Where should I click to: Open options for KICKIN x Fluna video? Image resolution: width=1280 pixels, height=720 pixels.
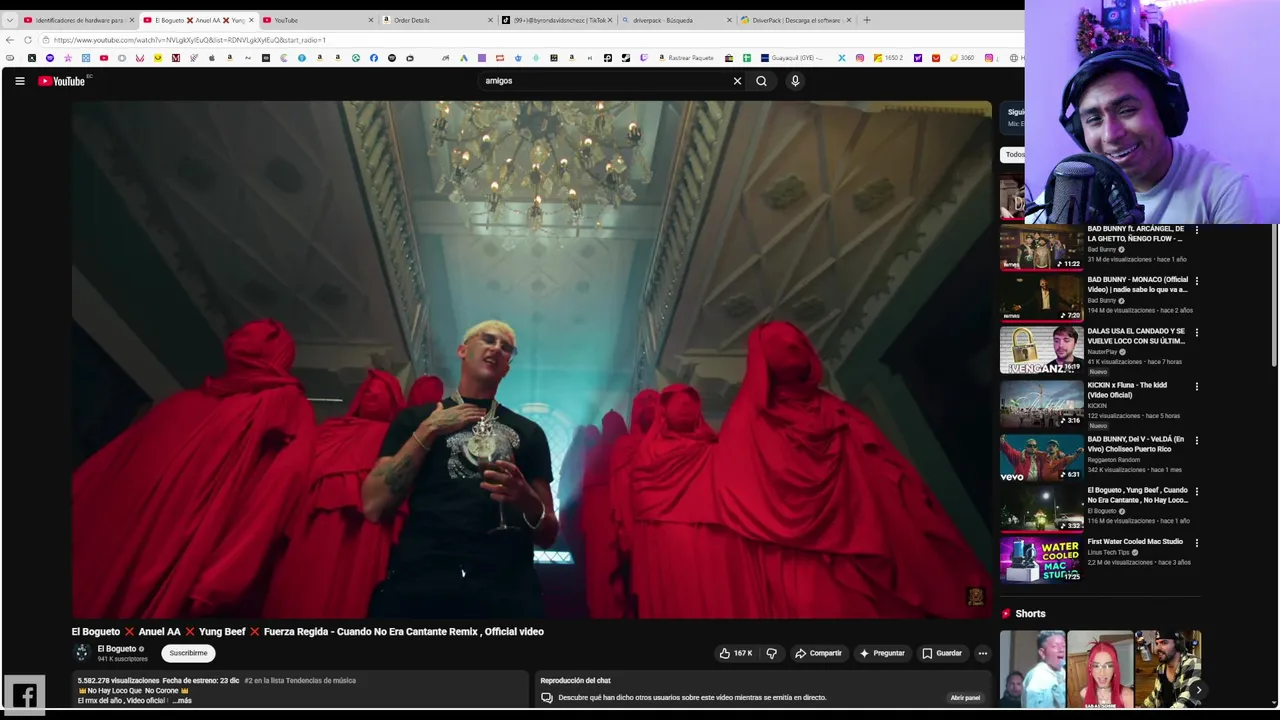coord(1196,386)
